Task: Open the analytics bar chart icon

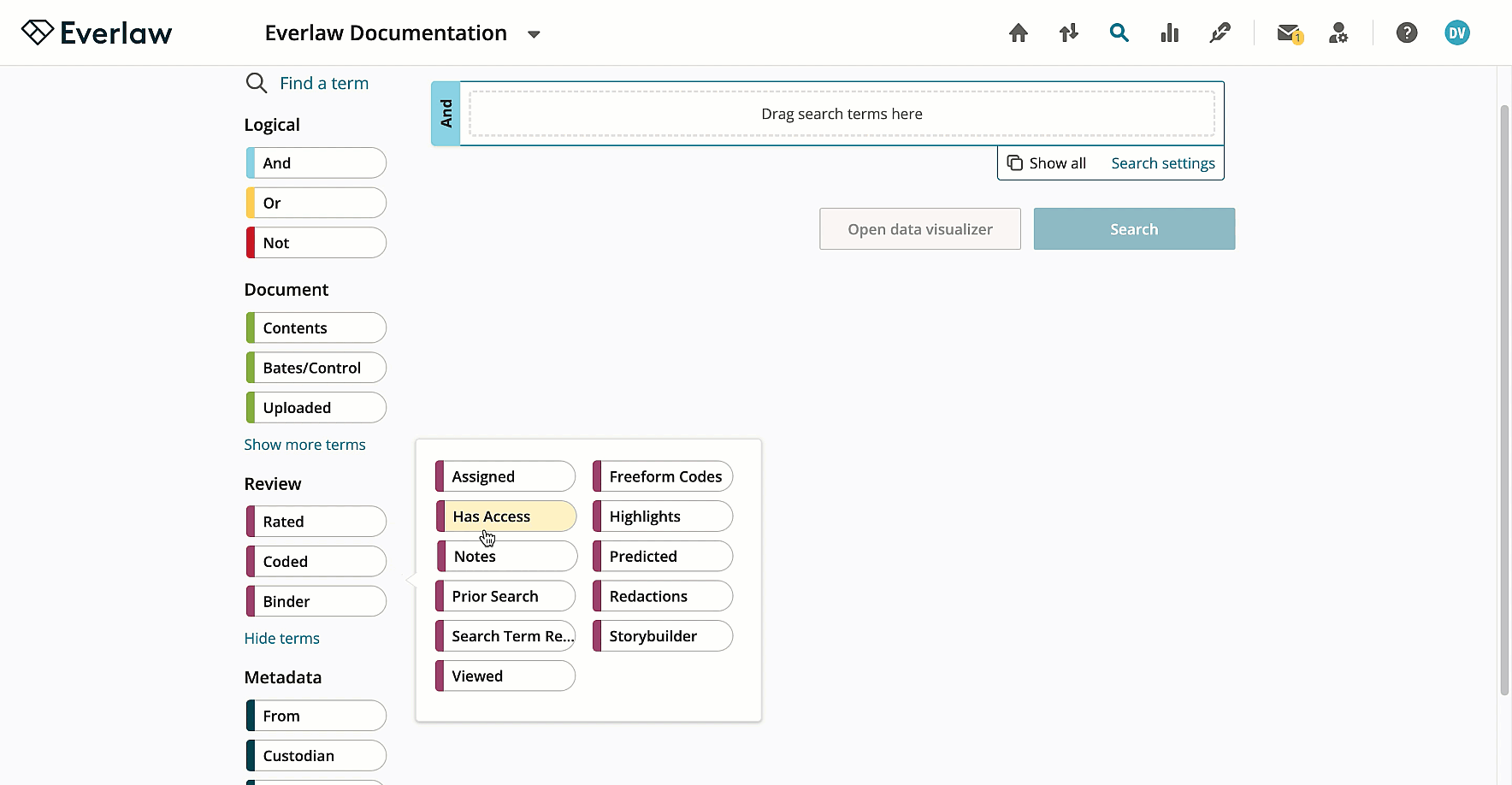Action: (1169, 32)
